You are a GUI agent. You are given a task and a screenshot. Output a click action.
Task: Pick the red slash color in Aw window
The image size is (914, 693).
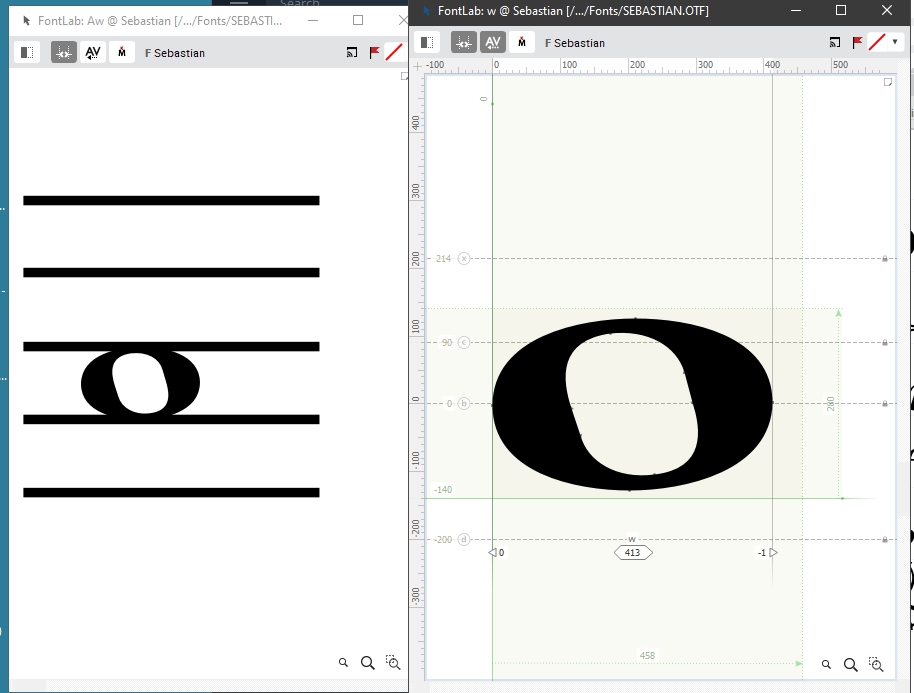395,52
